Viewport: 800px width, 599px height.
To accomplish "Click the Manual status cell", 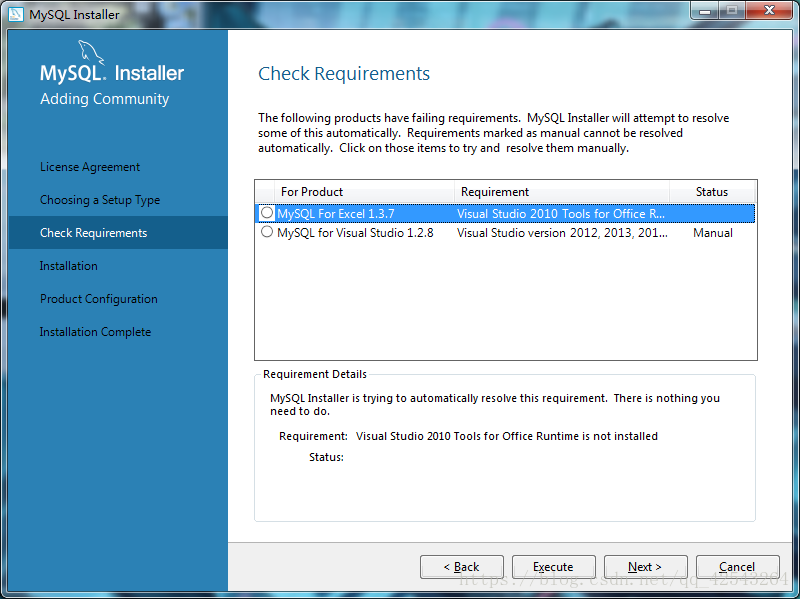I will [713, 233].
